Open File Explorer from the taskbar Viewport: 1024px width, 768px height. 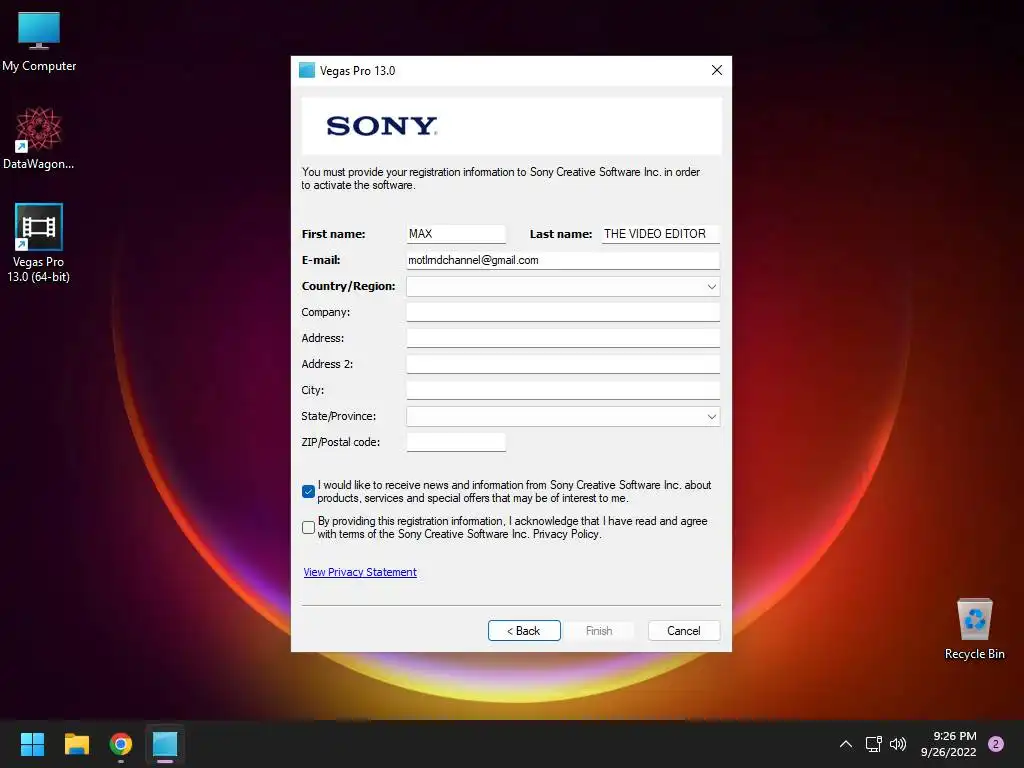(76, 744)
